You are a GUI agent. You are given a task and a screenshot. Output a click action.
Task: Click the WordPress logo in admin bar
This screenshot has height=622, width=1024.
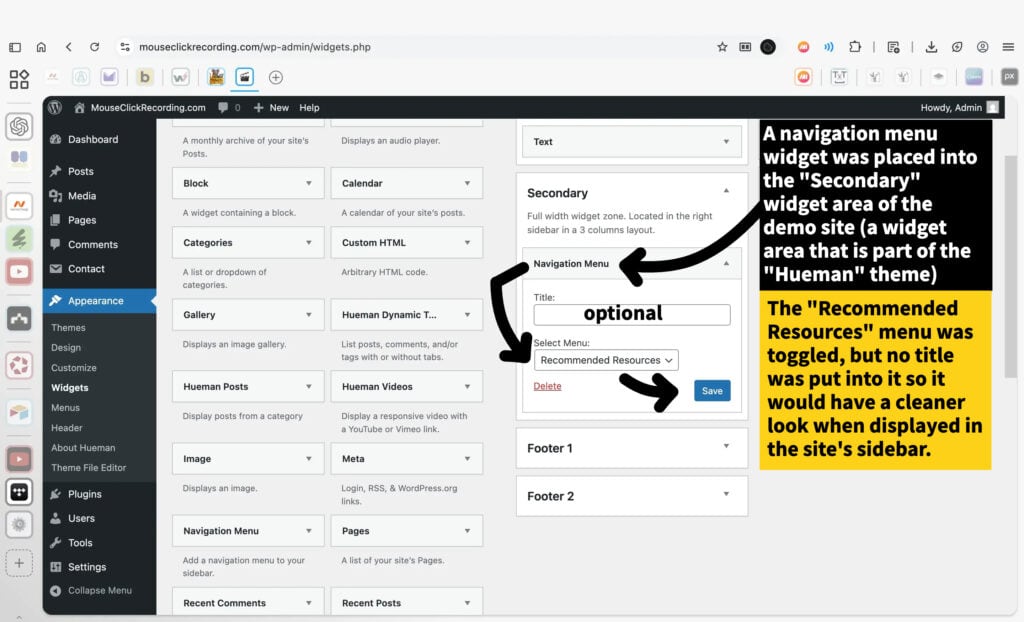click(55, 107)
